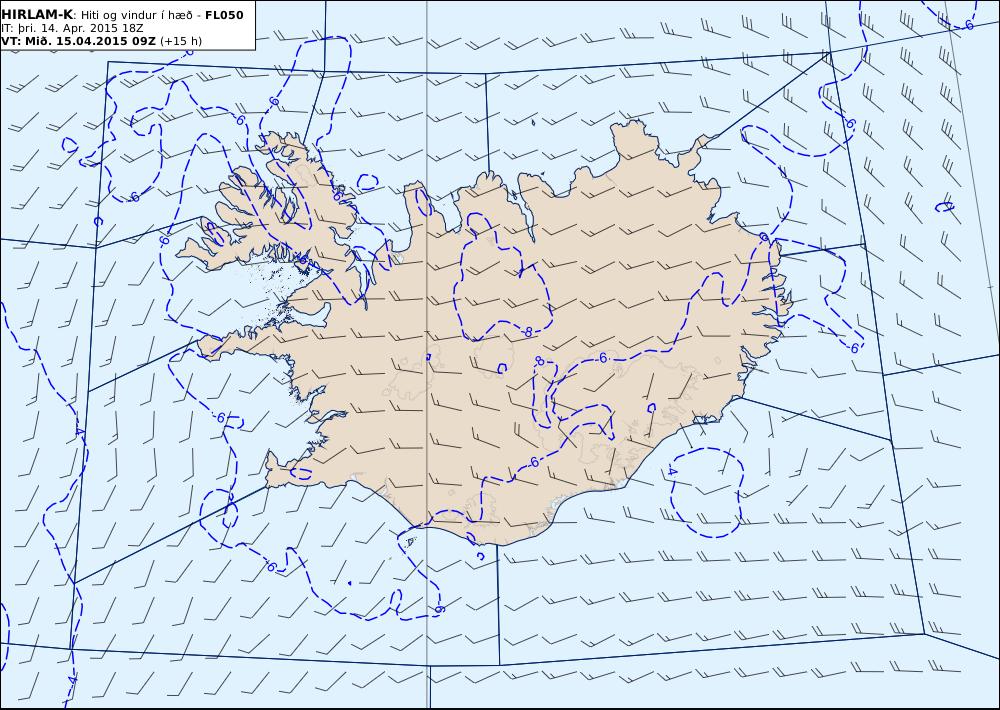Select the FL050 flight level label
Image resolution: width=1000 pixels, height=710 pixels.
click(x=224, y=15)
